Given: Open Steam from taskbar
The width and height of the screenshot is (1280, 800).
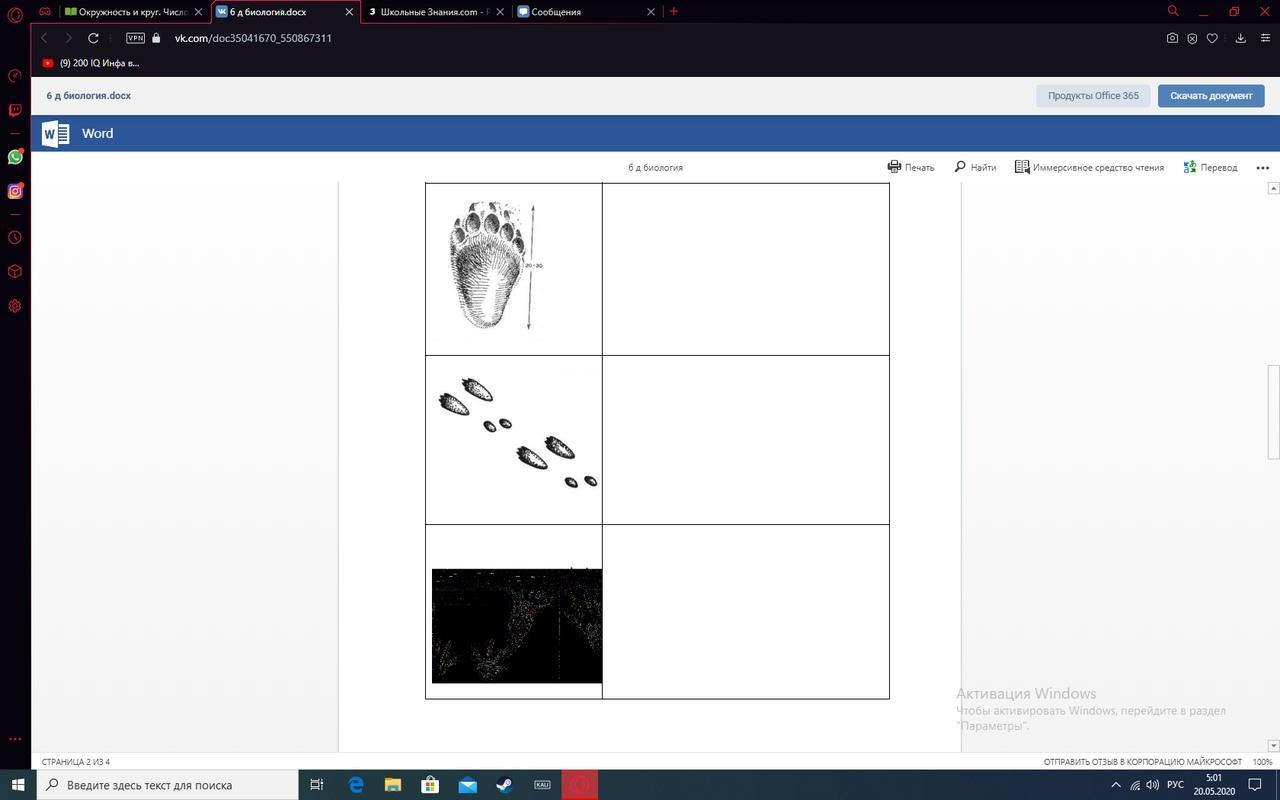Looking at the screenshot, I should [504, 785].
